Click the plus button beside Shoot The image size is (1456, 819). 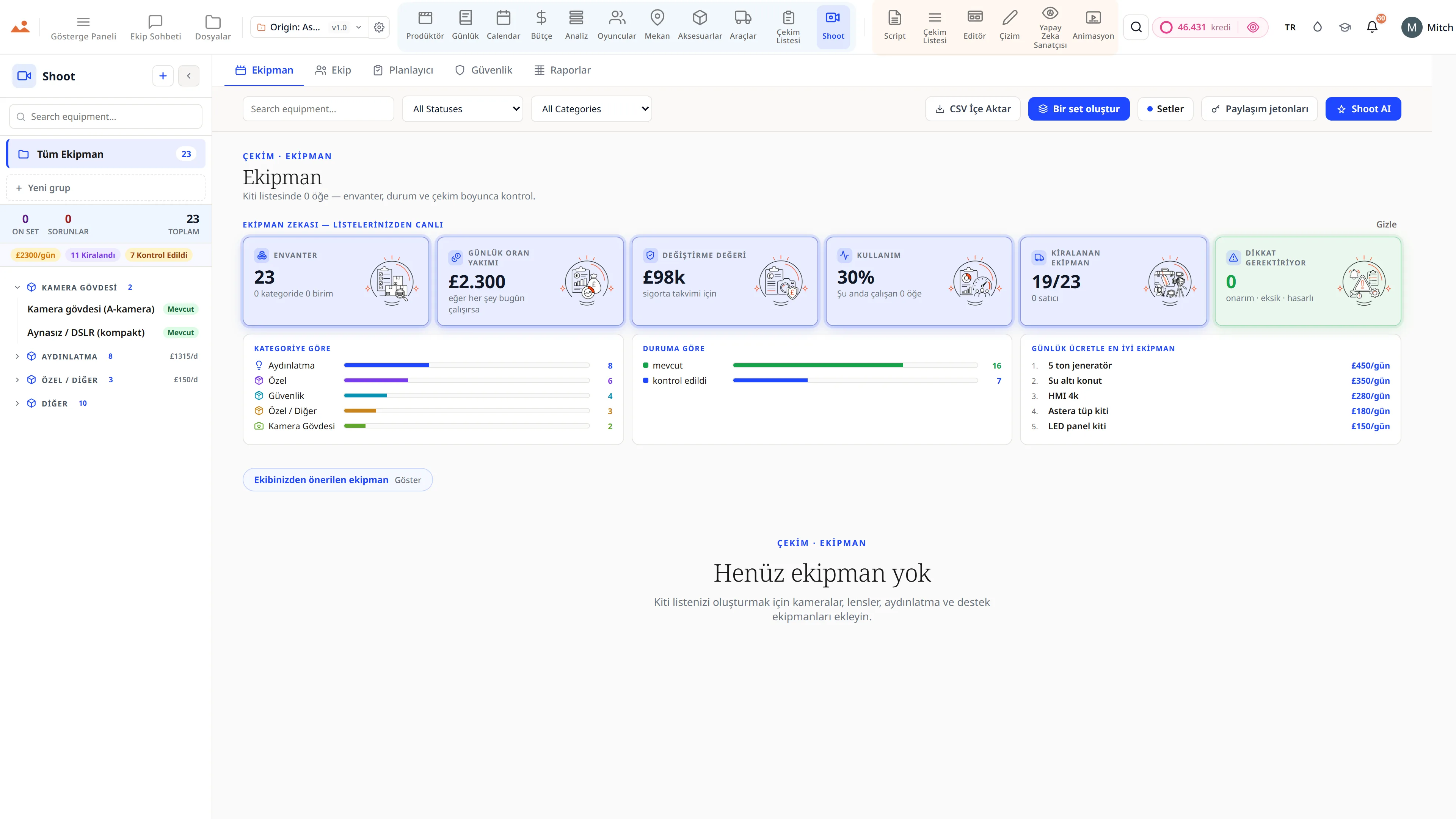[x=163, y=76]
